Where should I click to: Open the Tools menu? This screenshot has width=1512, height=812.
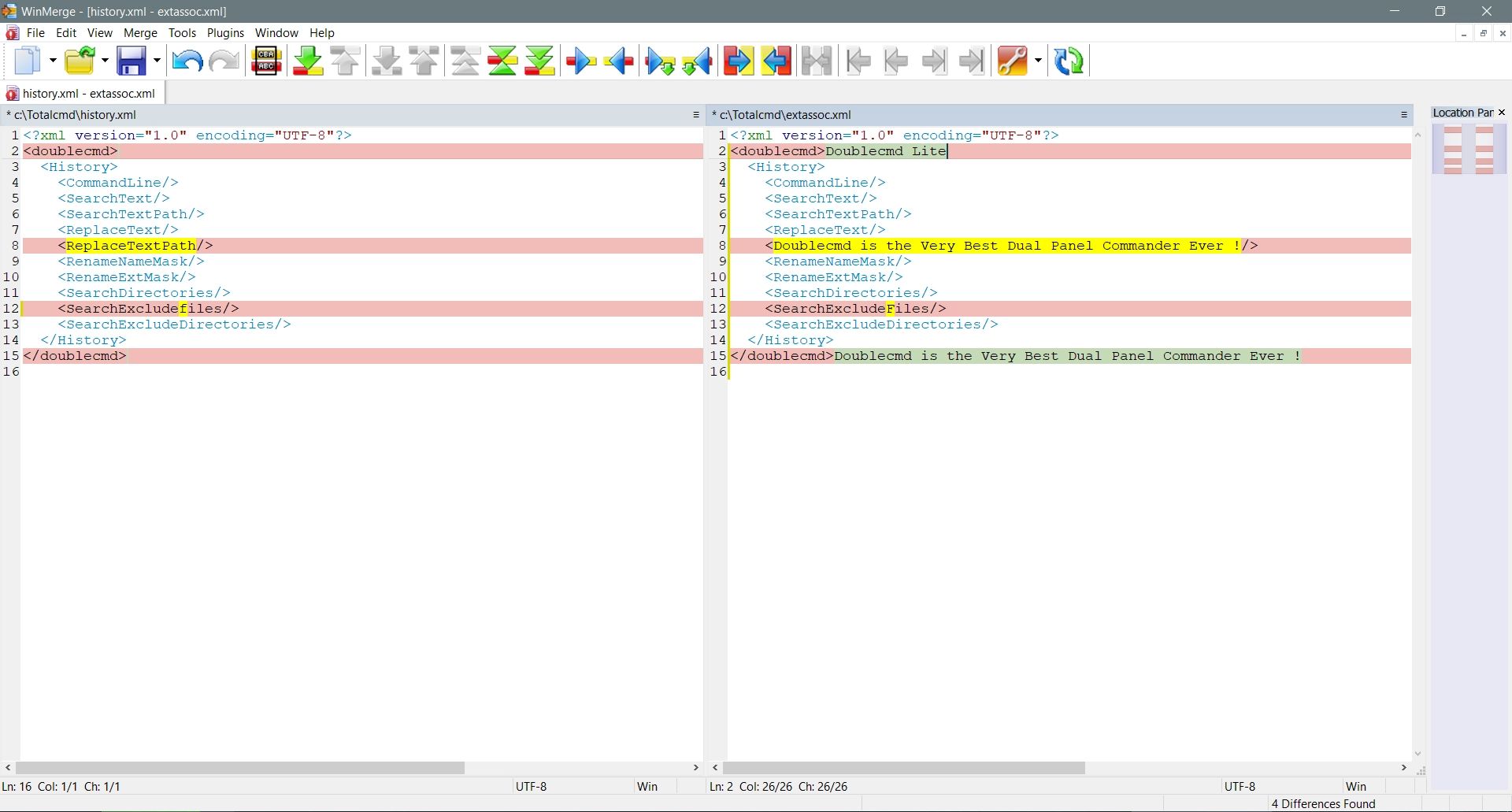pyautogui.click(x=182, y=33)
